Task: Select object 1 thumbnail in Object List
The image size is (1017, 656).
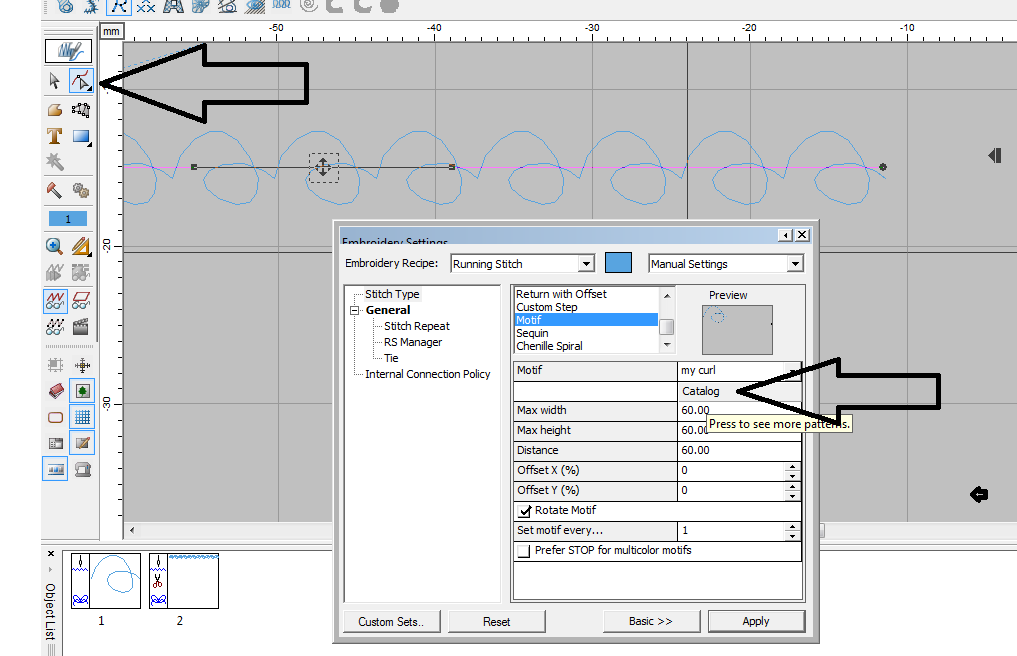Action: (x=105, y=581)
